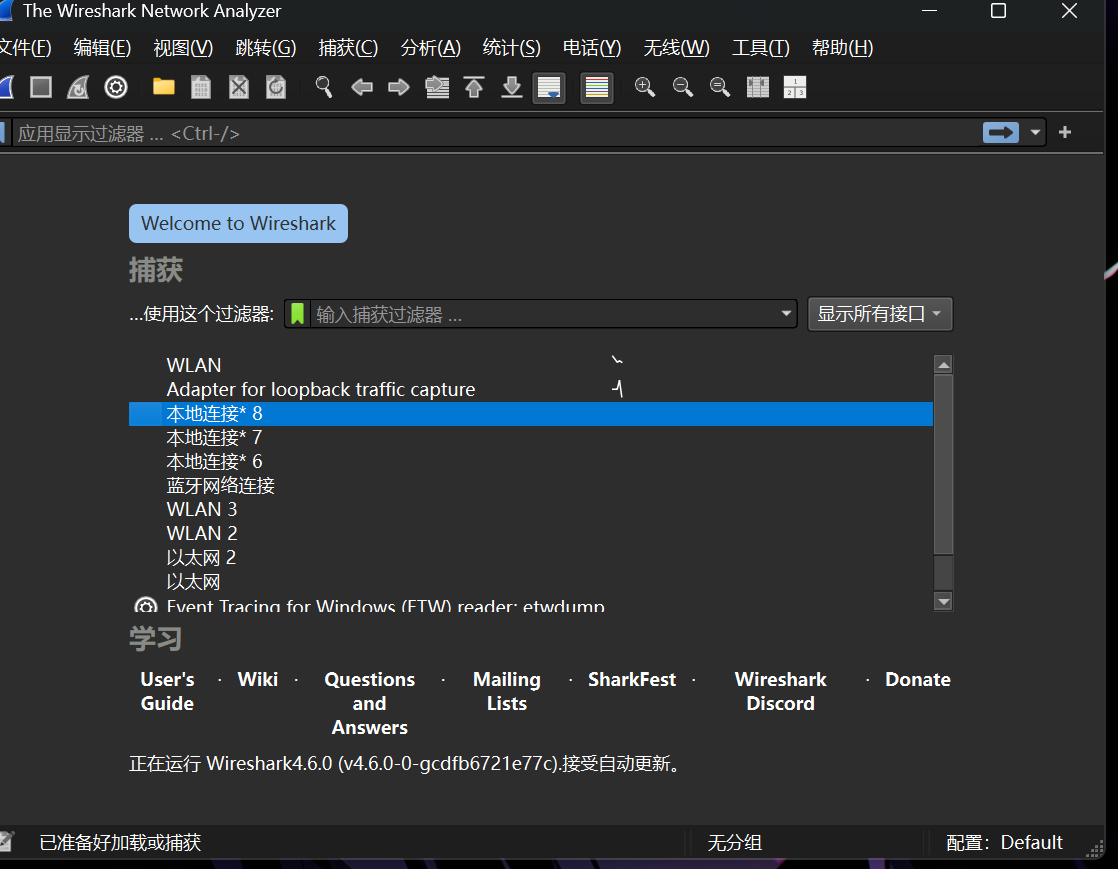Zoom out the main window text
The image size is (1118, 869).
682,88
